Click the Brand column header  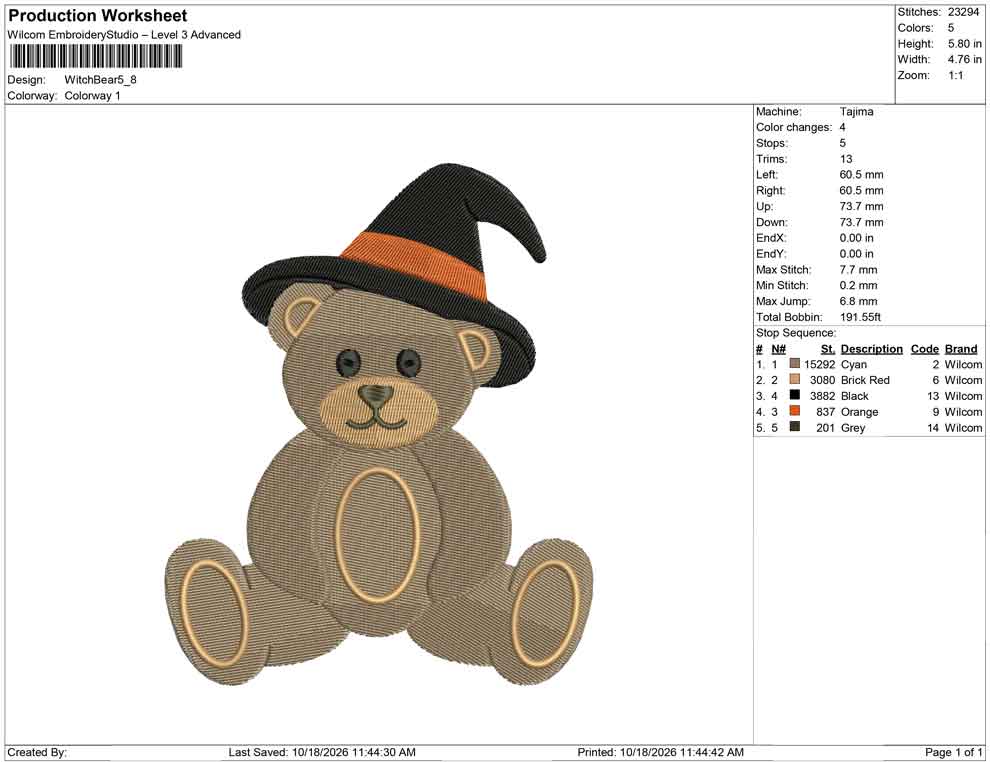(x=960, y=349)
